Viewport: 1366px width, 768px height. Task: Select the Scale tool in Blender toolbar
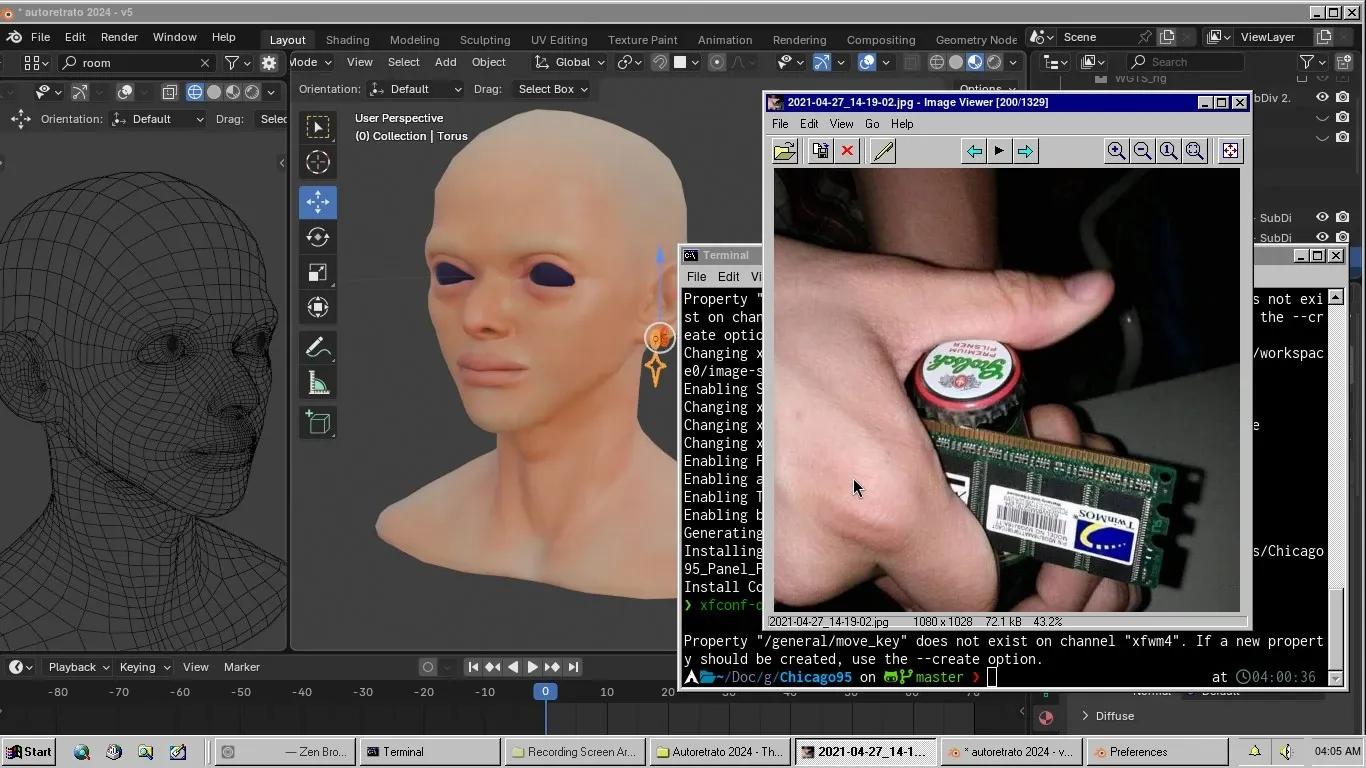[x=318, y=272]
